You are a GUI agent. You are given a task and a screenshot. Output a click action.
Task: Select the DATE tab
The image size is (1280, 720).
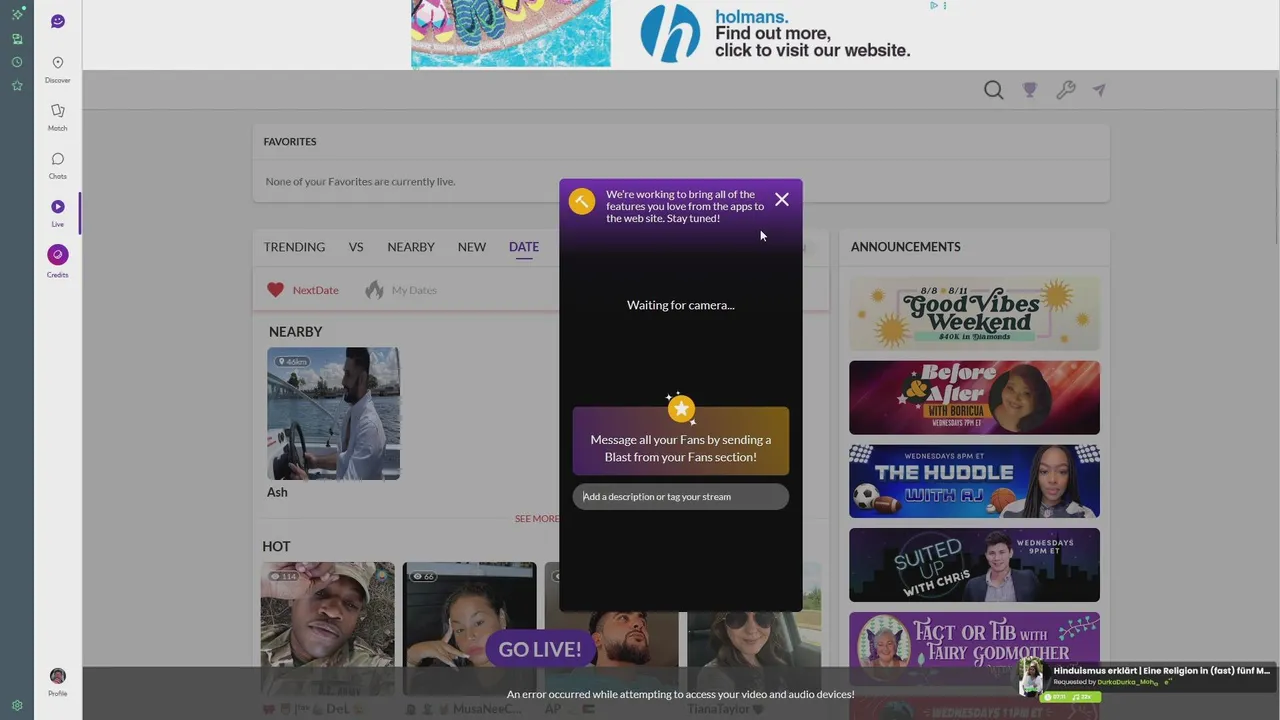pyautogui.click(x=524, y=247)
